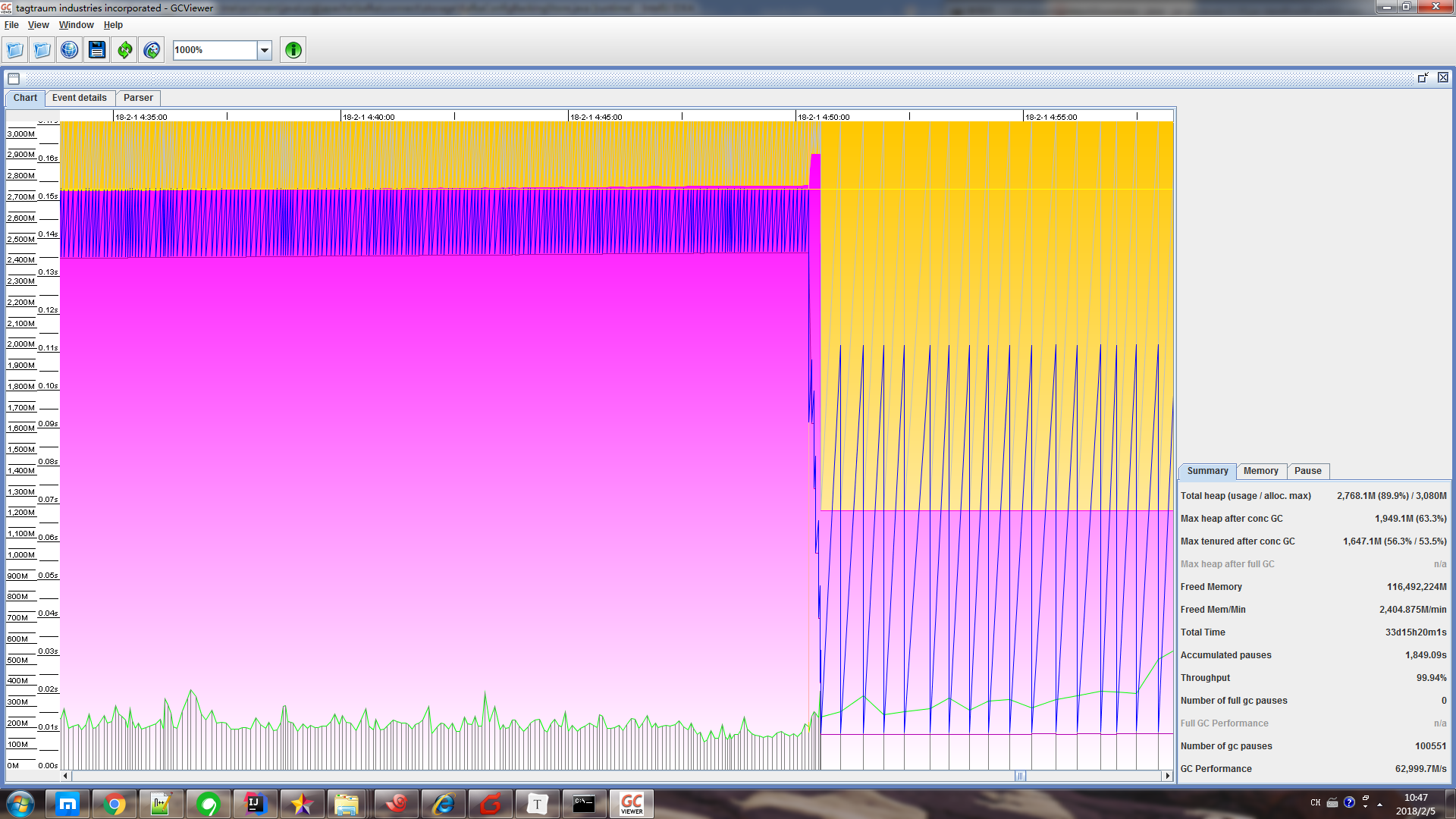Switch to the Event details tab
The image size is (1456, 819).
(x=80, y=98)
